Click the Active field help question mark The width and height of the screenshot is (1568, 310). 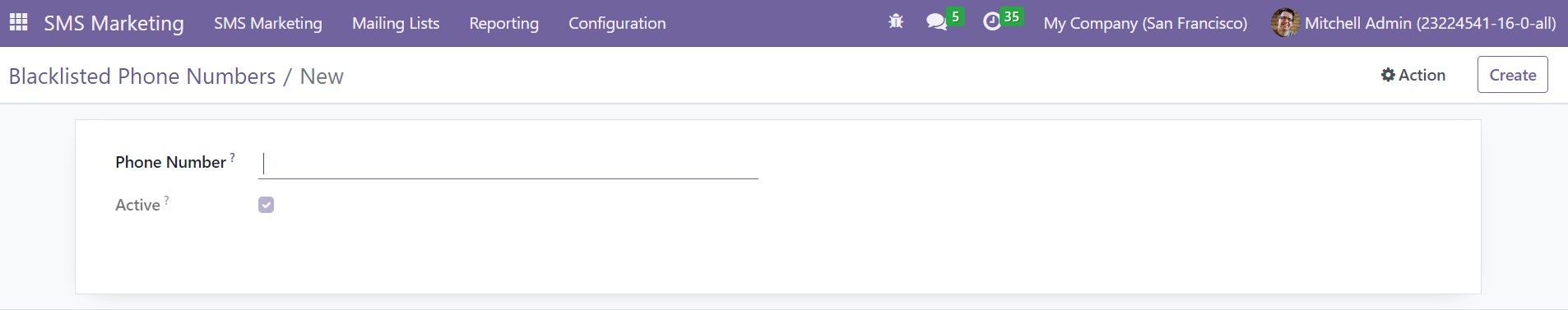(x=167, y=200)
